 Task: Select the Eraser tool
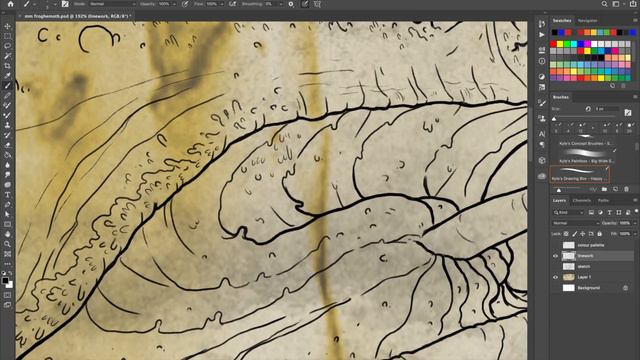tap(7, 145)
